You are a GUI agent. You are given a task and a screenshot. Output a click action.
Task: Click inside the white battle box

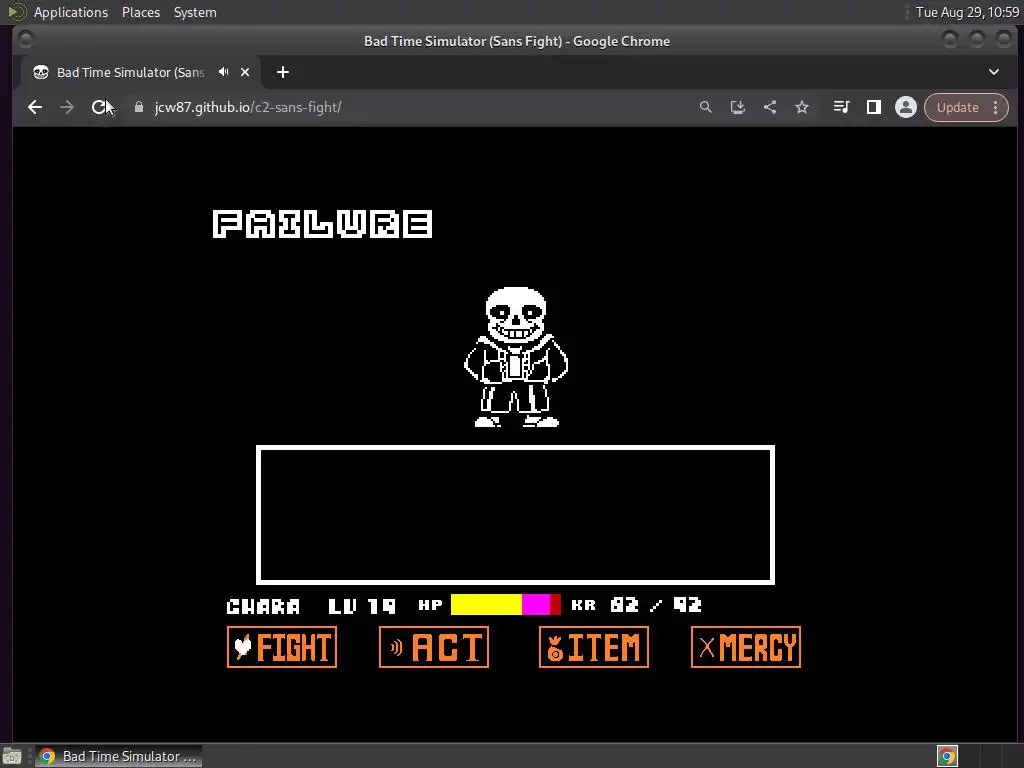pyautogui.click(x=515, y=515)
